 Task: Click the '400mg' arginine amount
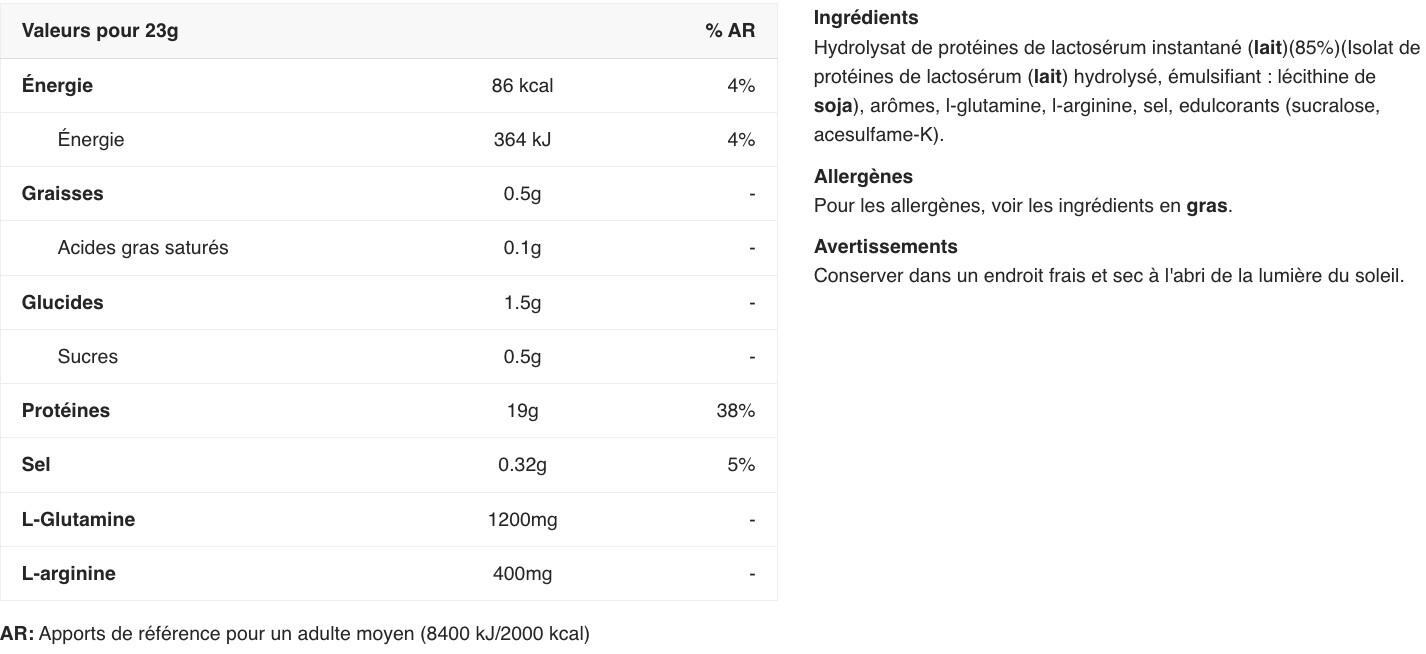(522, 574)
